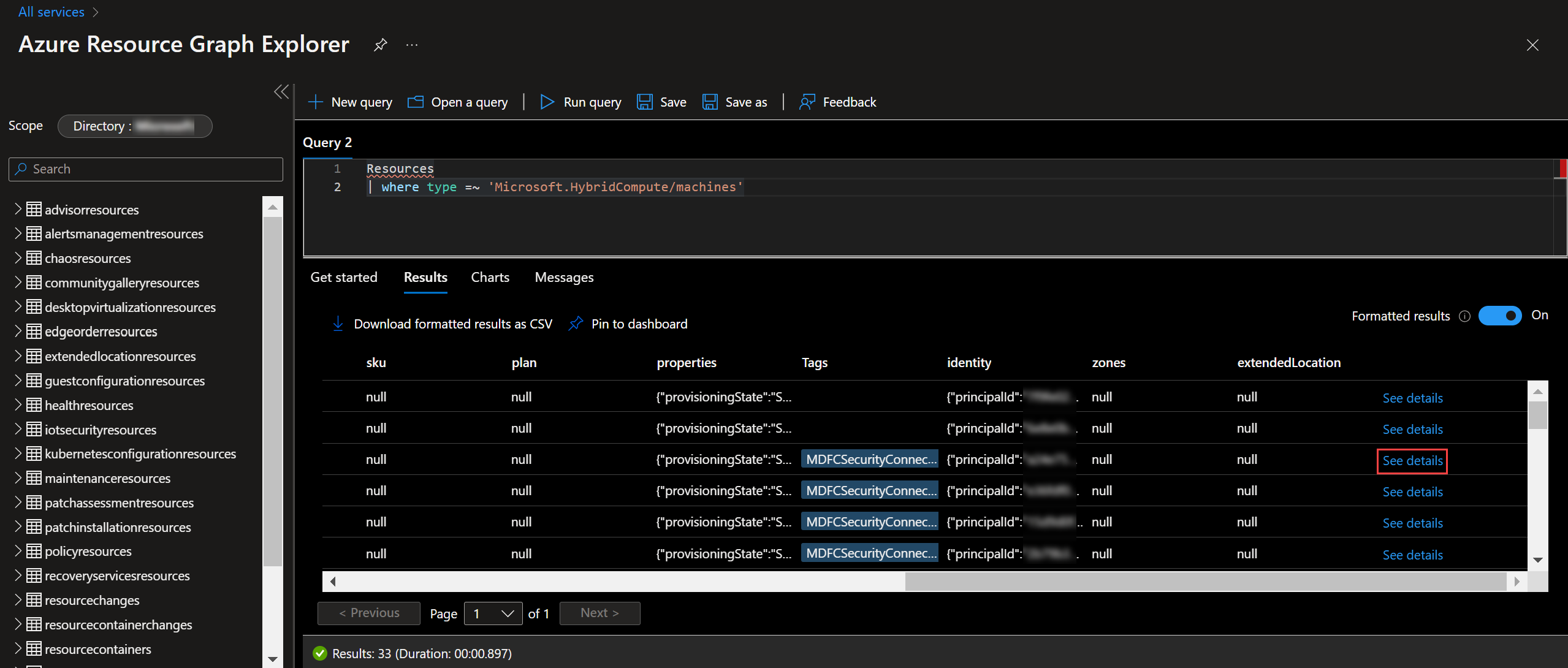Viewport: 1568px width, 668px height.
Task: Collapse the left resource tables pane
Action: click(281, 92)
